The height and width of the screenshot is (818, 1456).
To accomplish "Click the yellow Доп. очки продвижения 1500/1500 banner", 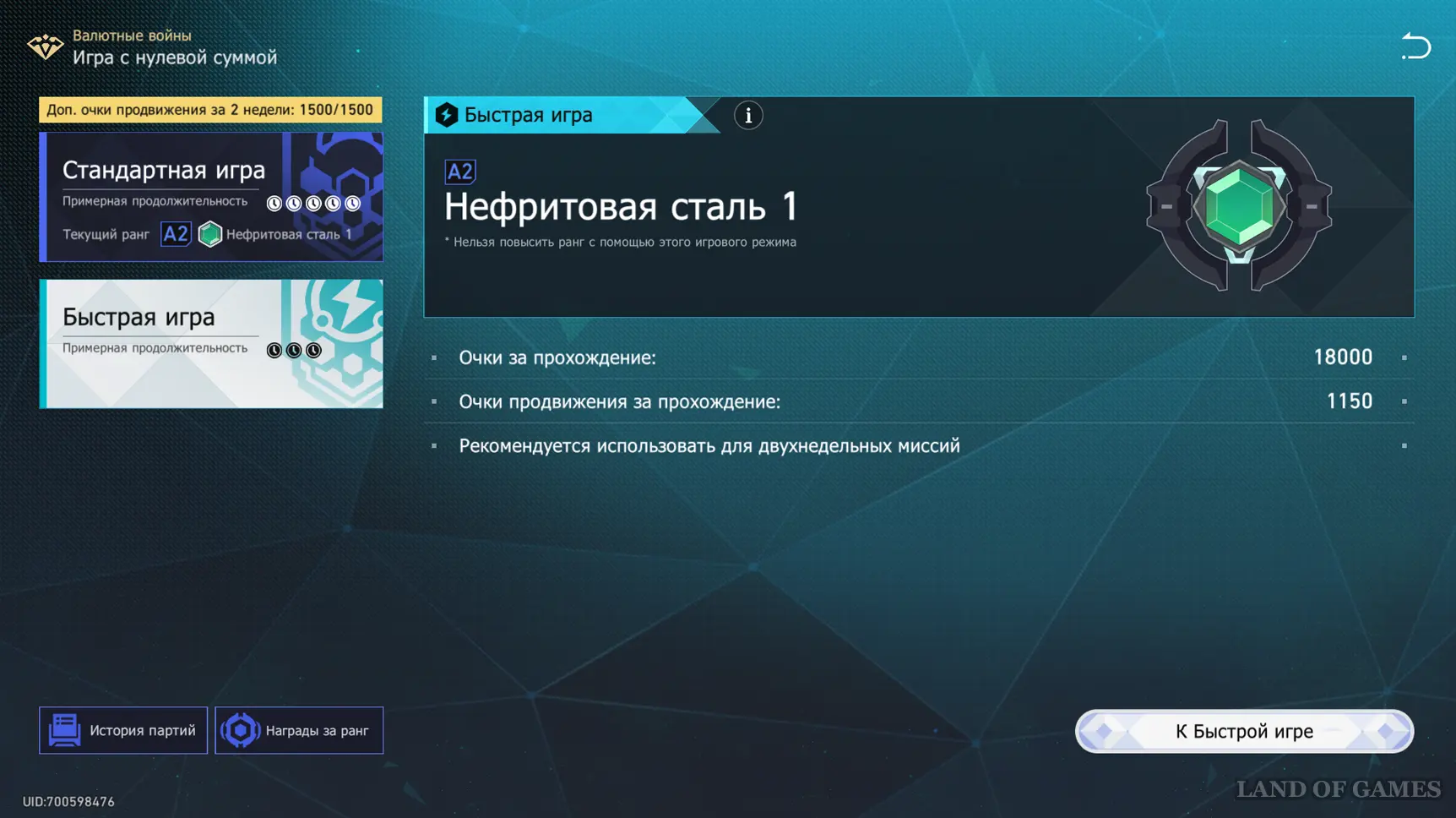I will [210, 110].
